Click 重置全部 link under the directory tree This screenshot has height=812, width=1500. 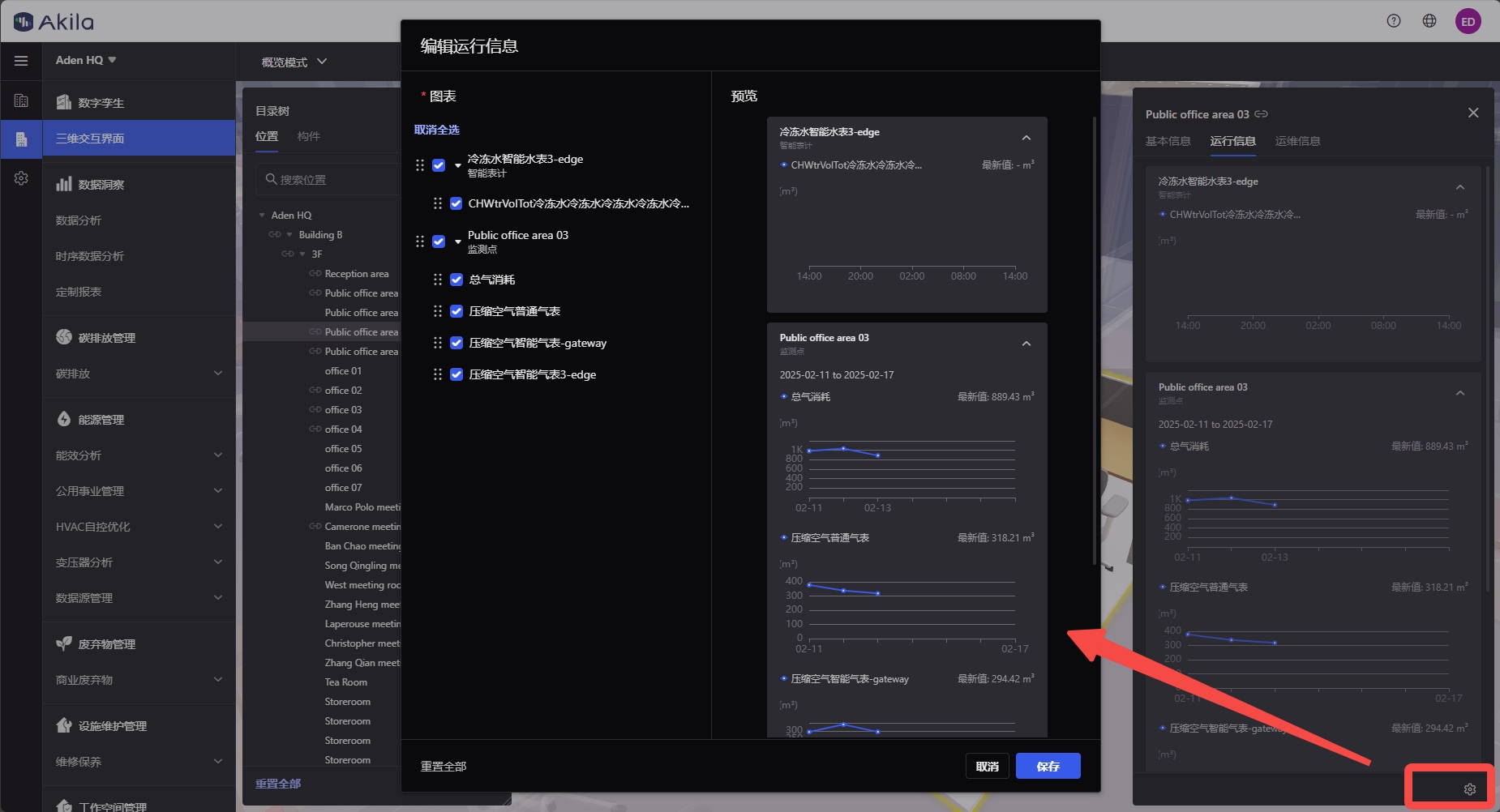point(278,784)
